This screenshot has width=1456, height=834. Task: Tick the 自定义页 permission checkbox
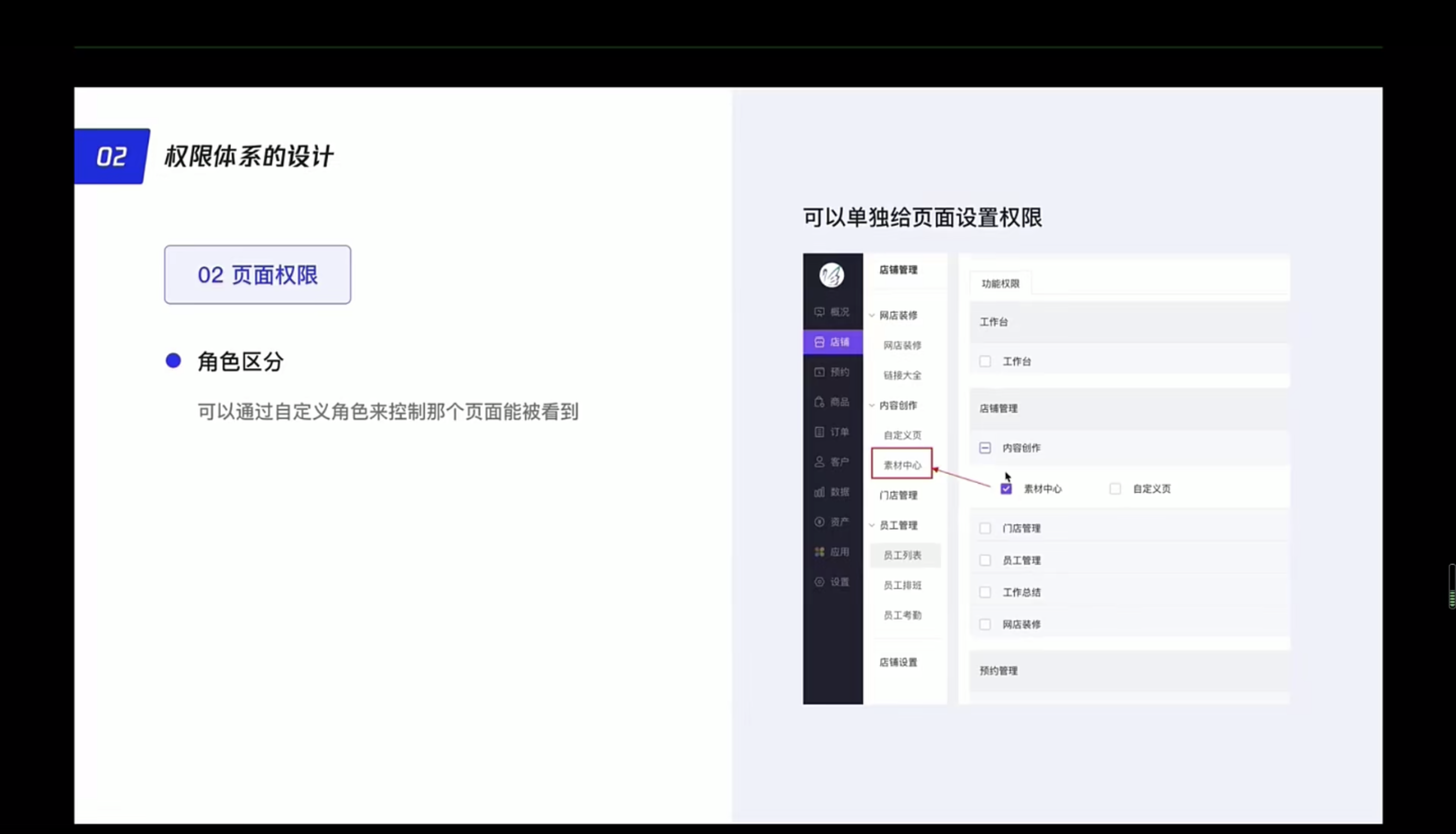pyautogui.click(x=1115, y=488)
